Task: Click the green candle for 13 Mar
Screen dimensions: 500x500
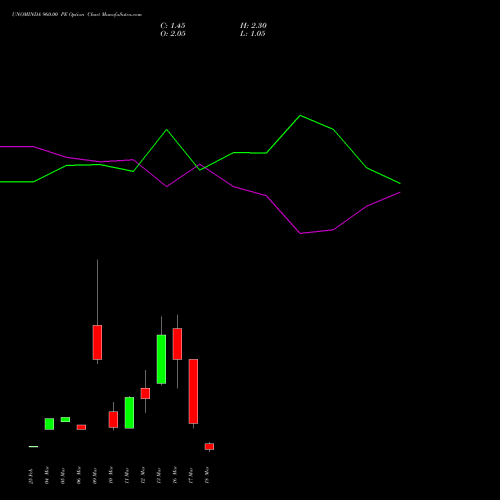Action: pos(161,359)
